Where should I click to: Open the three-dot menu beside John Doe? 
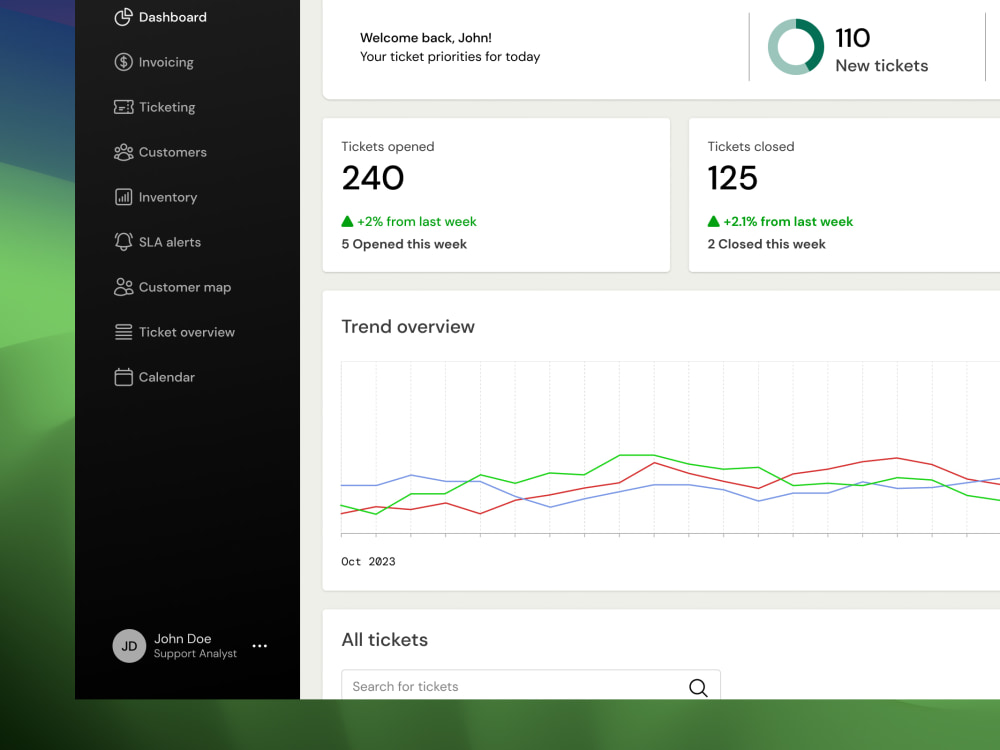(x=260, y=646)
